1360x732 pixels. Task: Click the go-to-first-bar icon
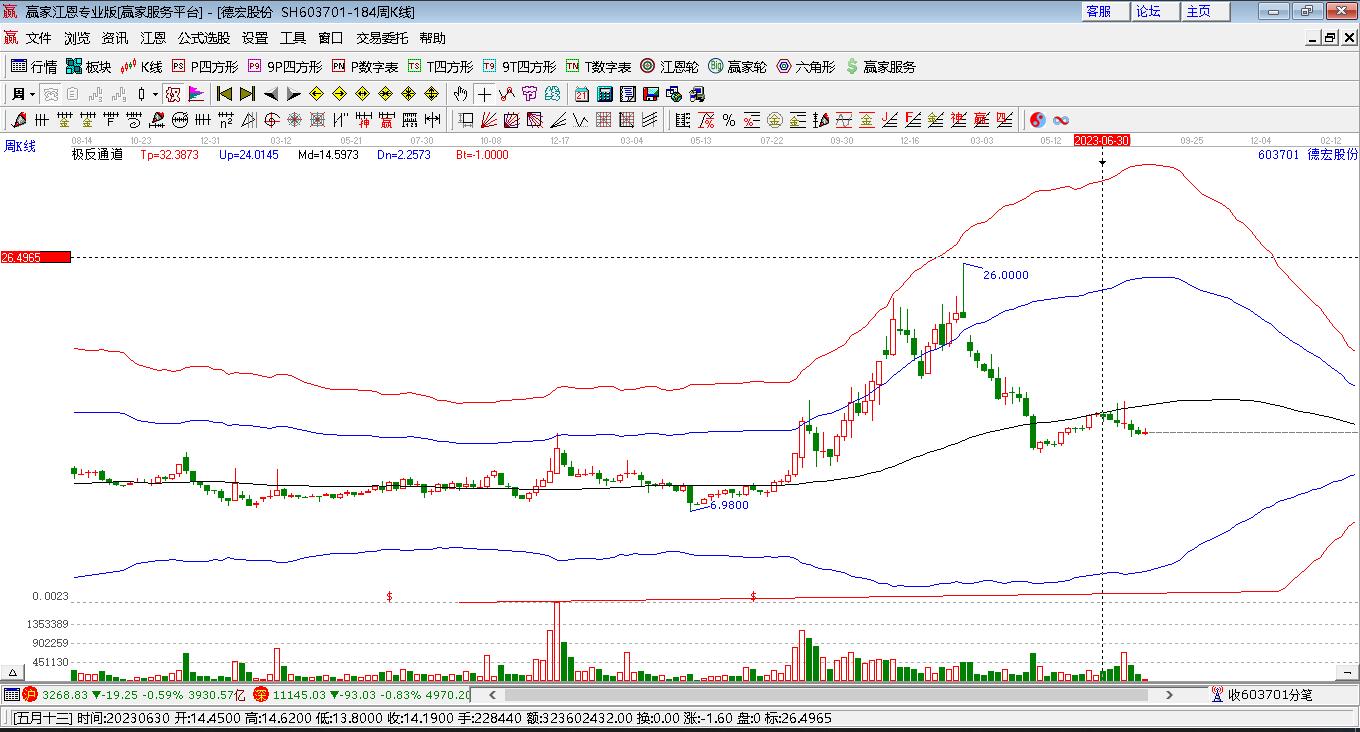[225, 94]
